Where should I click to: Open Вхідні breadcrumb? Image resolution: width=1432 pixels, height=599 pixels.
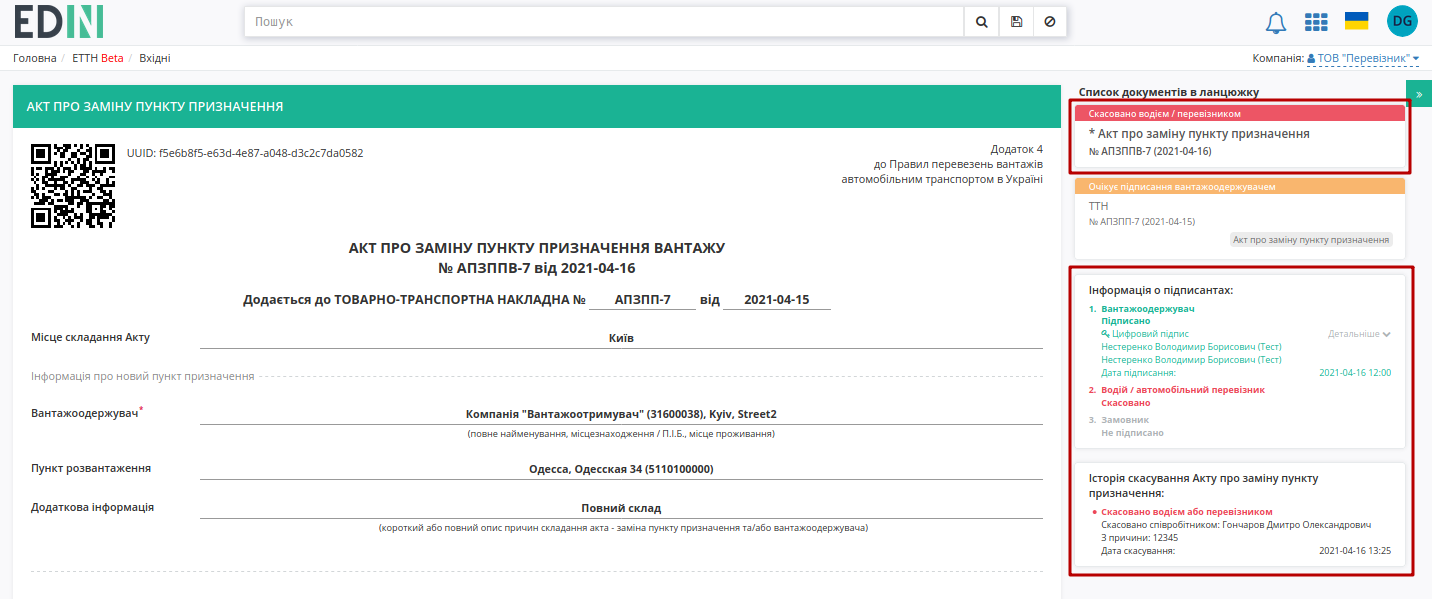[x=155, y=58]
